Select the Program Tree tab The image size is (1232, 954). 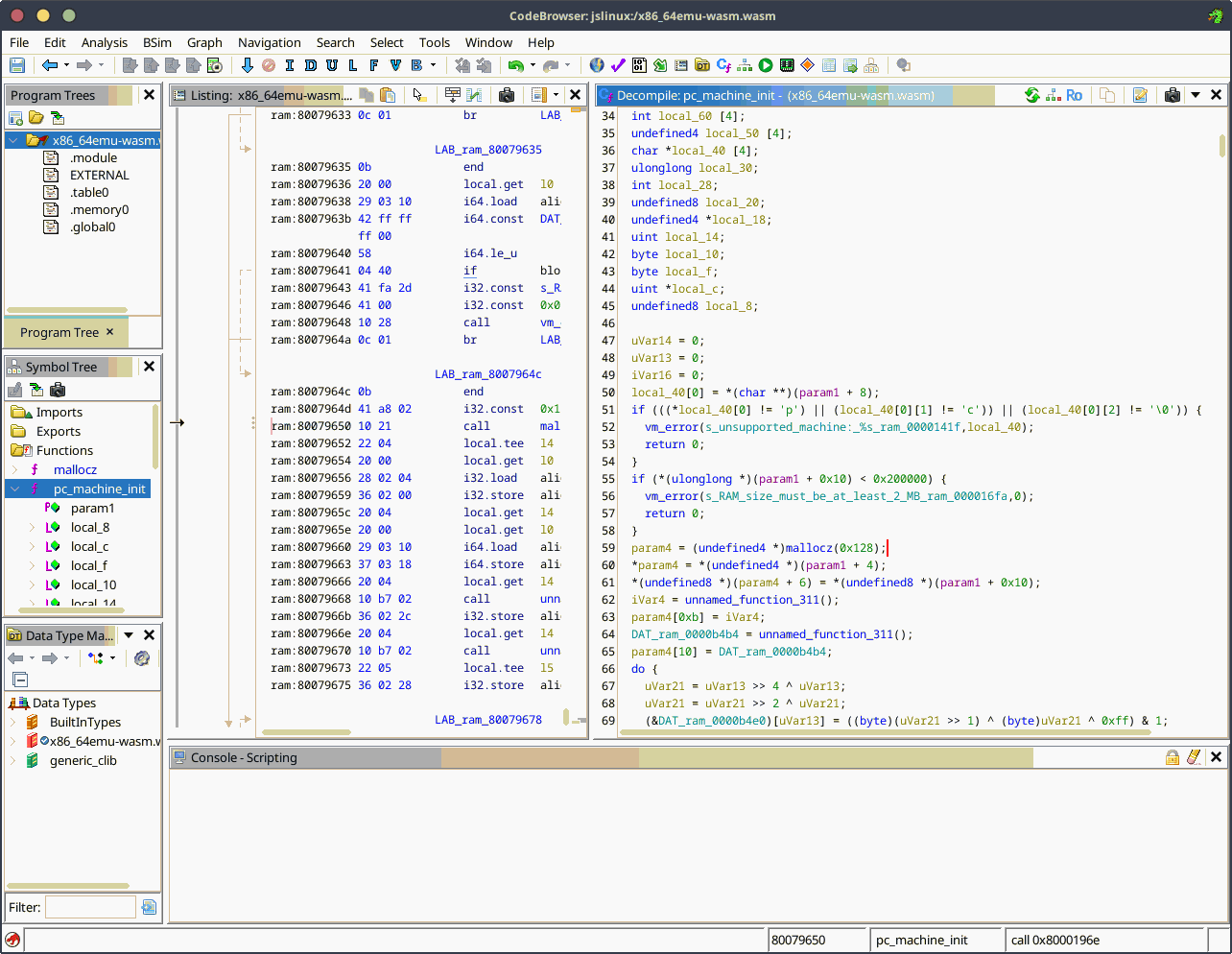click(59, 332)
